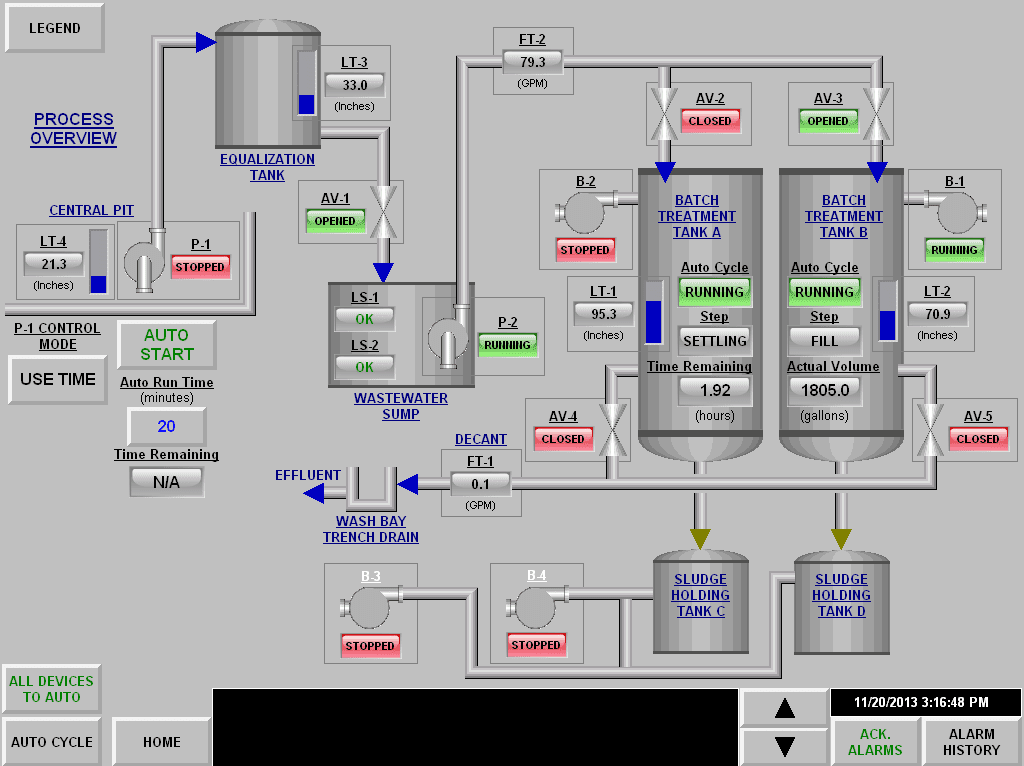
Task: Click the LT-2 level value 70.9
Action: point(937,314)
